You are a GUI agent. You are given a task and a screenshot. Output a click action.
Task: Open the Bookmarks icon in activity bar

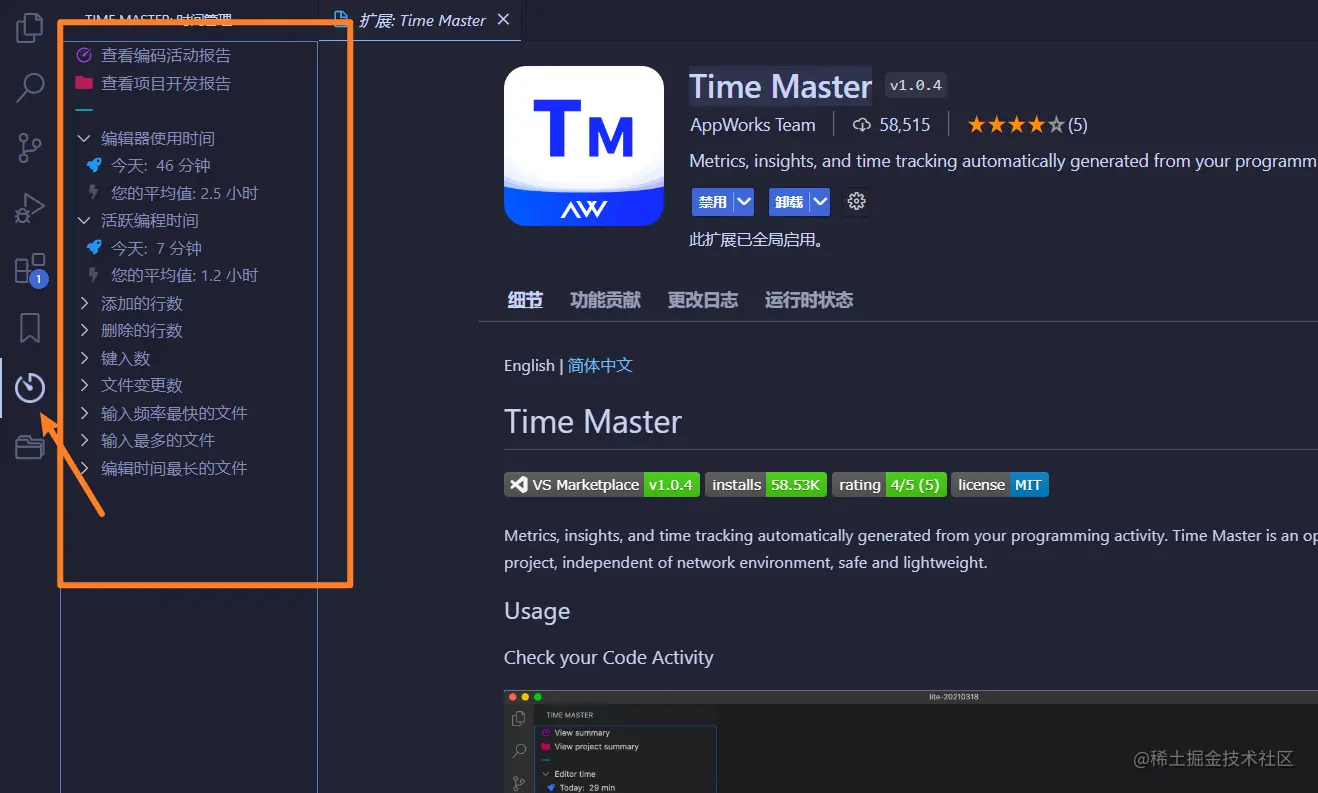click(x=30, y=328)
